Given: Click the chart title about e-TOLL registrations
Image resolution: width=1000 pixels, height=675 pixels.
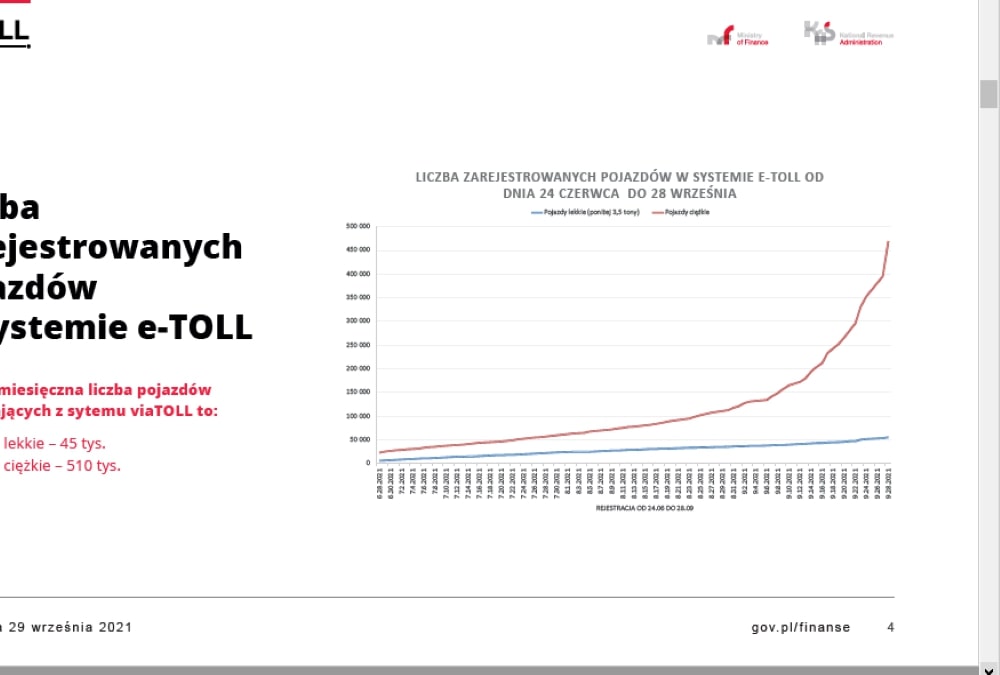Looking at the screenshot, I should pyautogui.click(x=619, y=185).
